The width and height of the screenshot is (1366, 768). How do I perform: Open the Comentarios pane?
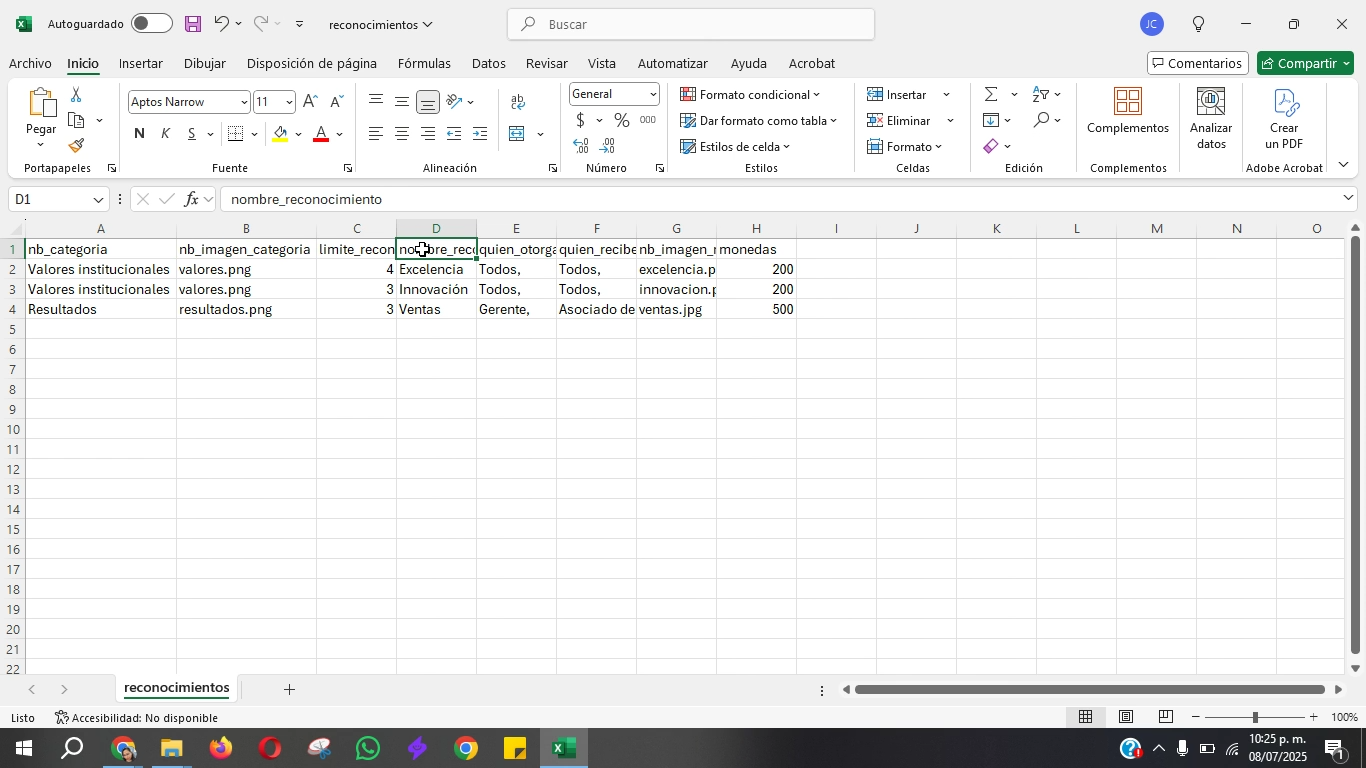(x=1197, y=63)
